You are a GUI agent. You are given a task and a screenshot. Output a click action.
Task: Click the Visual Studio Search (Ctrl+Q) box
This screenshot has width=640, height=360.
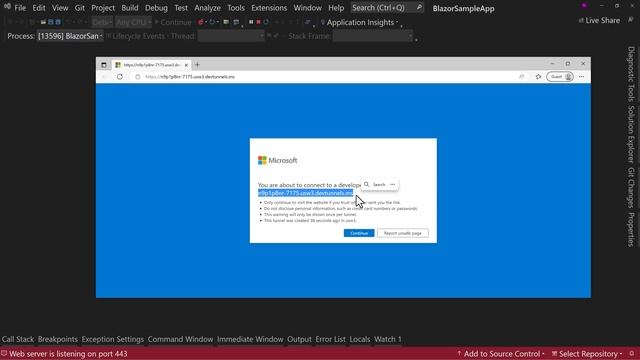click(387, 8)
